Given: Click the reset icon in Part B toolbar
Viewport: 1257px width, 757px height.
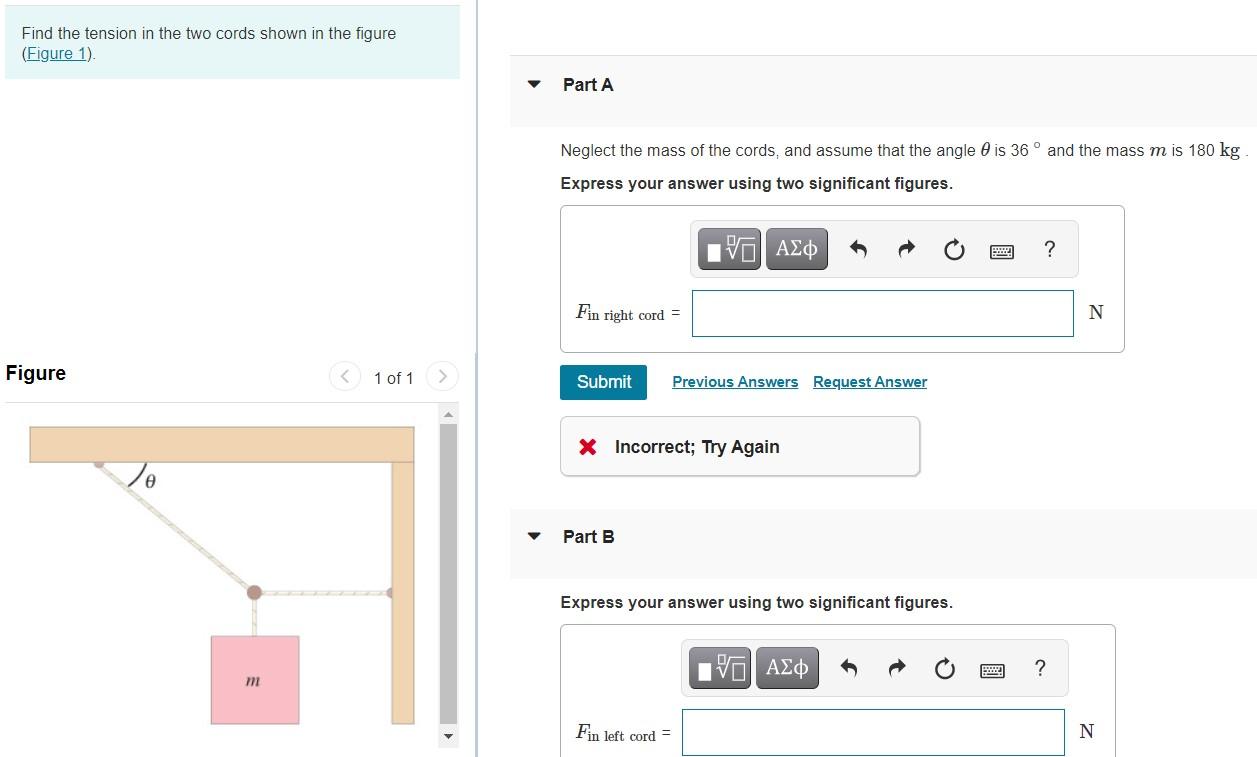Looking at the screenshot, I should pos(945,669).
